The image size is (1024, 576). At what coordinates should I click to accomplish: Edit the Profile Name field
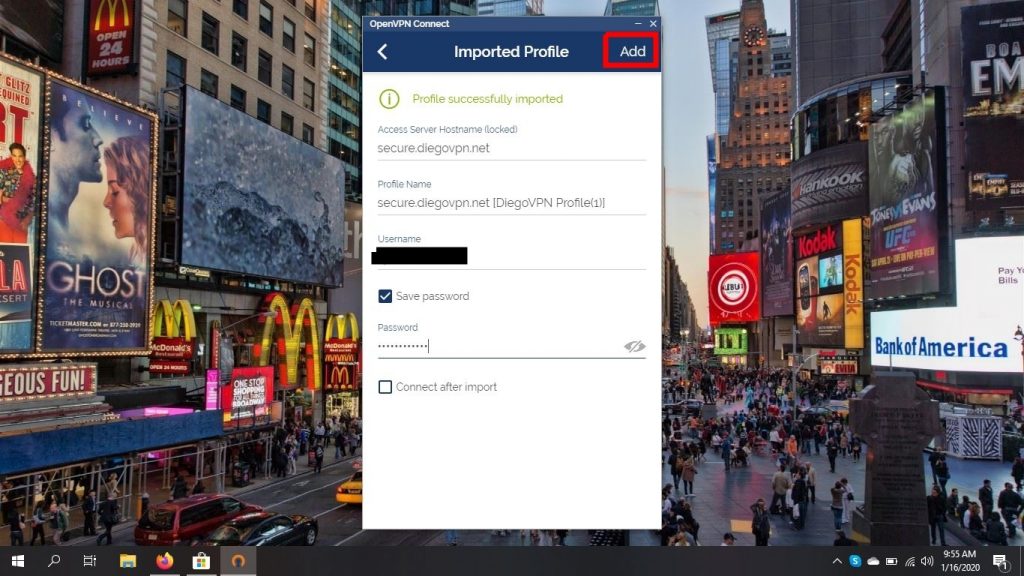tap(510, 203)
